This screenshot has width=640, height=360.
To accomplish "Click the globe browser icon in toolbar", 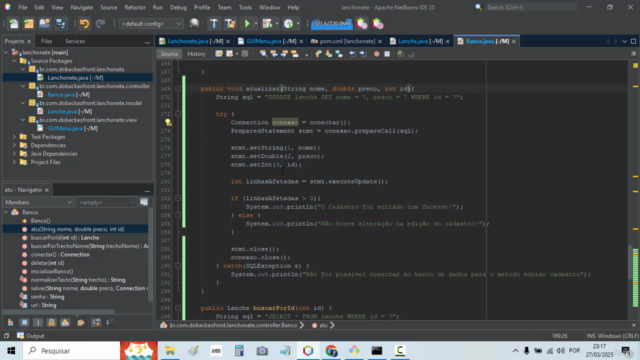I will pos(195,24).
